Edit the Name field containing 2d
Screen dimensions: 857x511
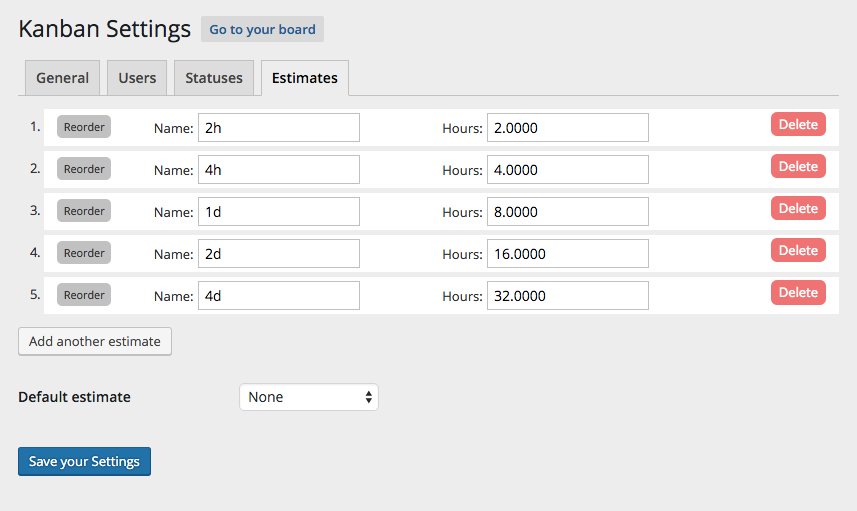point(279,254)
